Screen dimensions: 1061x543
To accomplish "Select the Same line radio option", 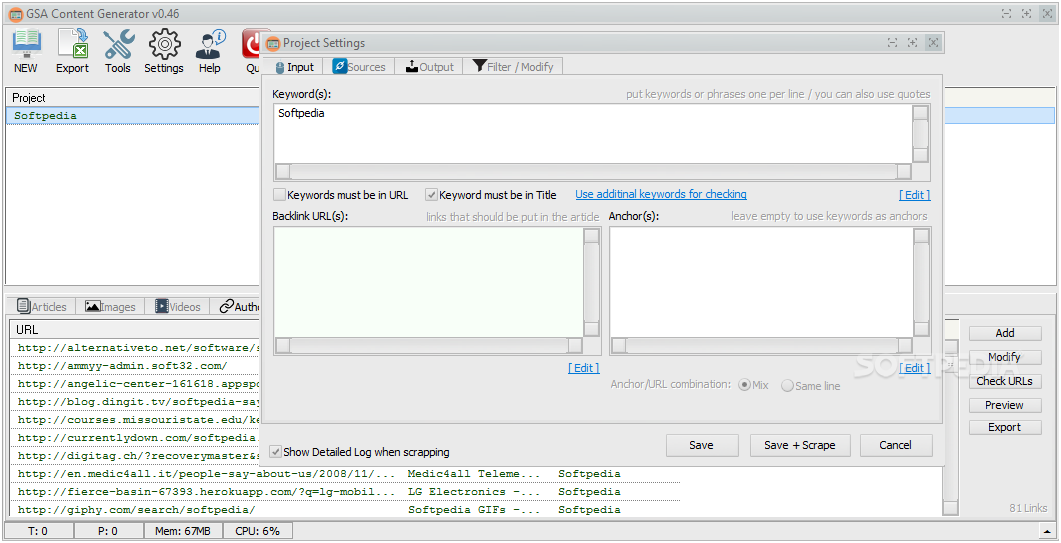I will 787,385.
